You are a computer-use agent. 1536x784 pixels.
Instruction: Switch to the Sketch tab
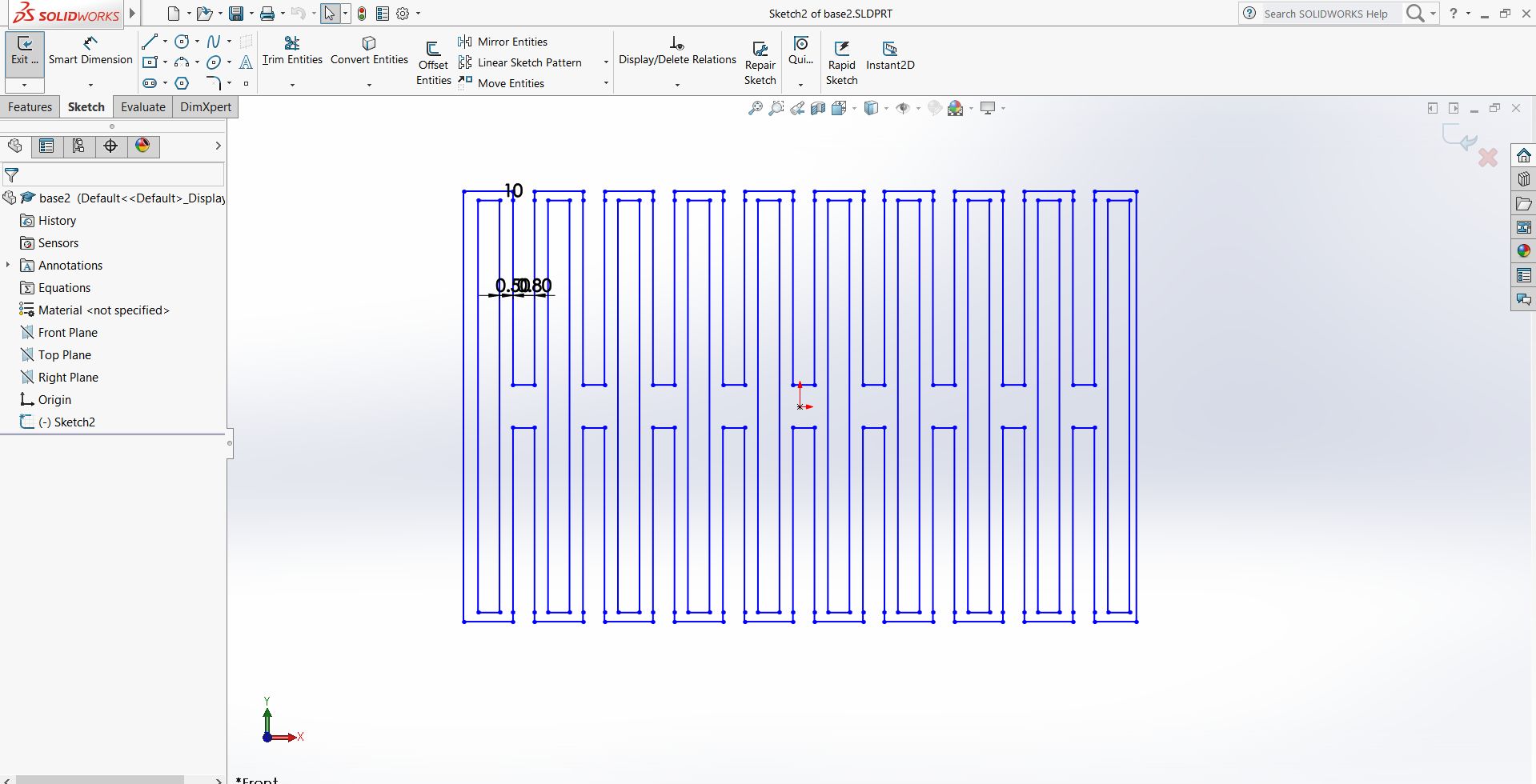tap(86, 107)
